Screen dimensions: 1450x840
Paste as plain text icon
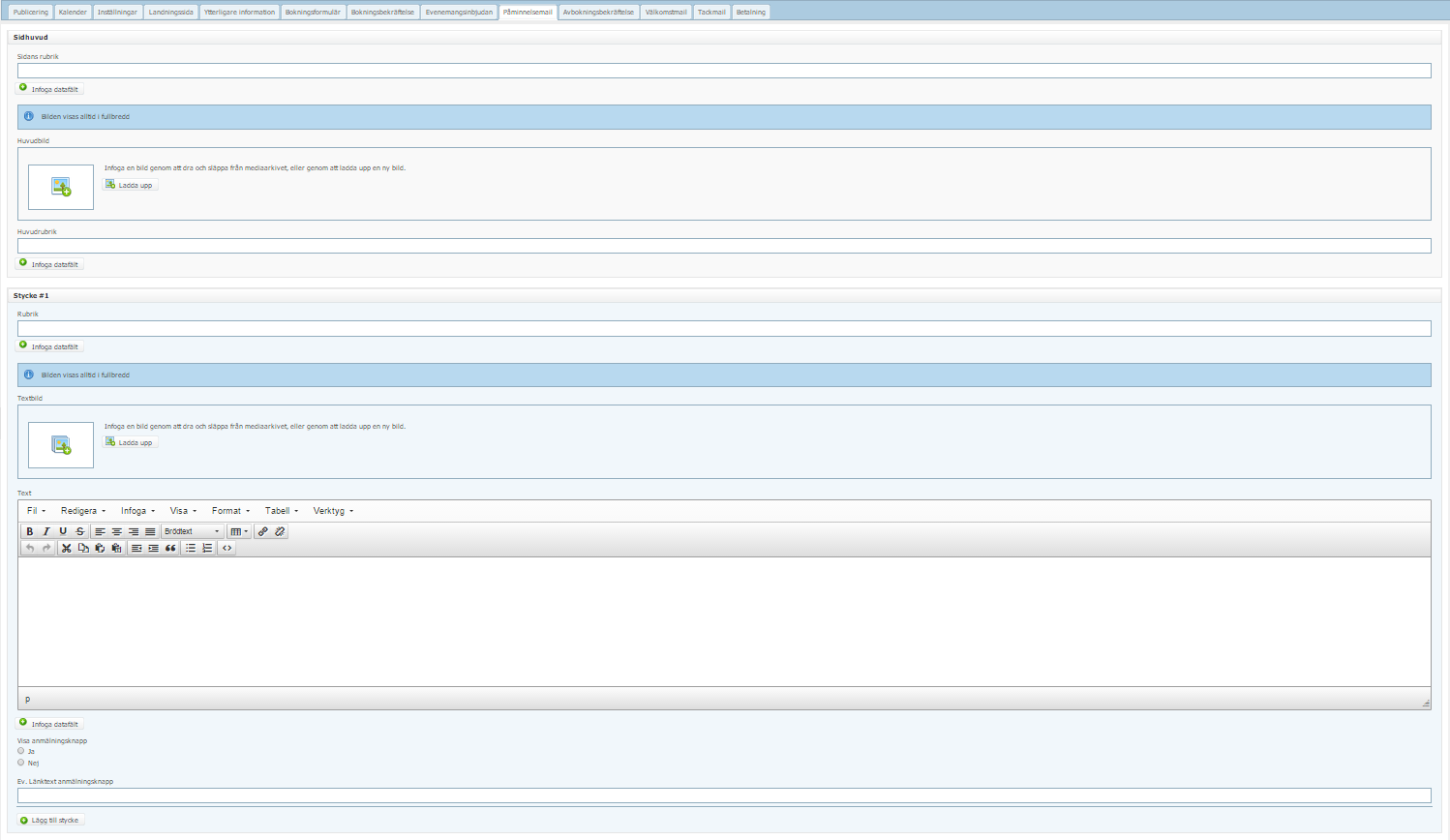(116, 548)
